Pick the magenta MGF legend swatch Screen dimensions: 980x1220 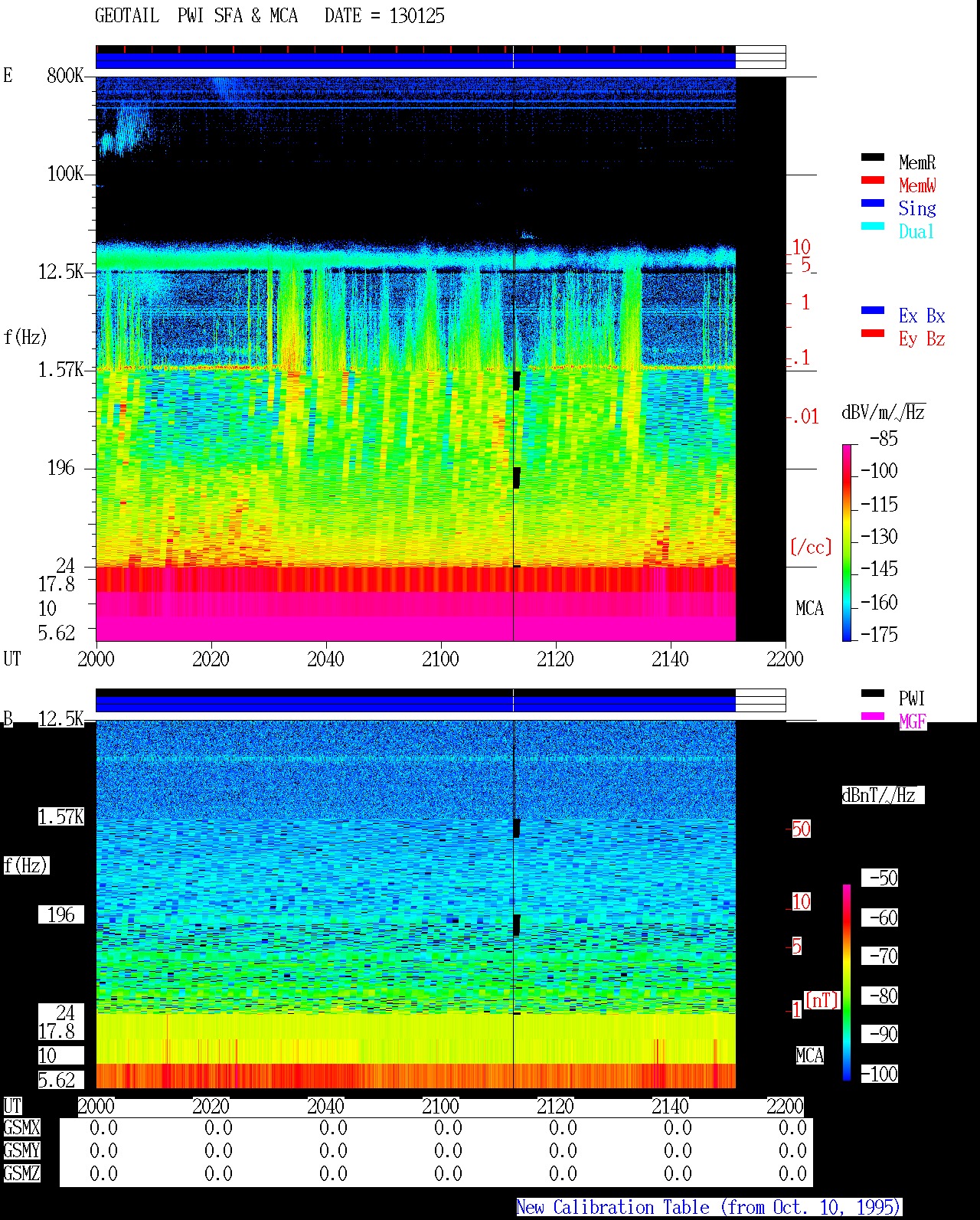point(873,716)
